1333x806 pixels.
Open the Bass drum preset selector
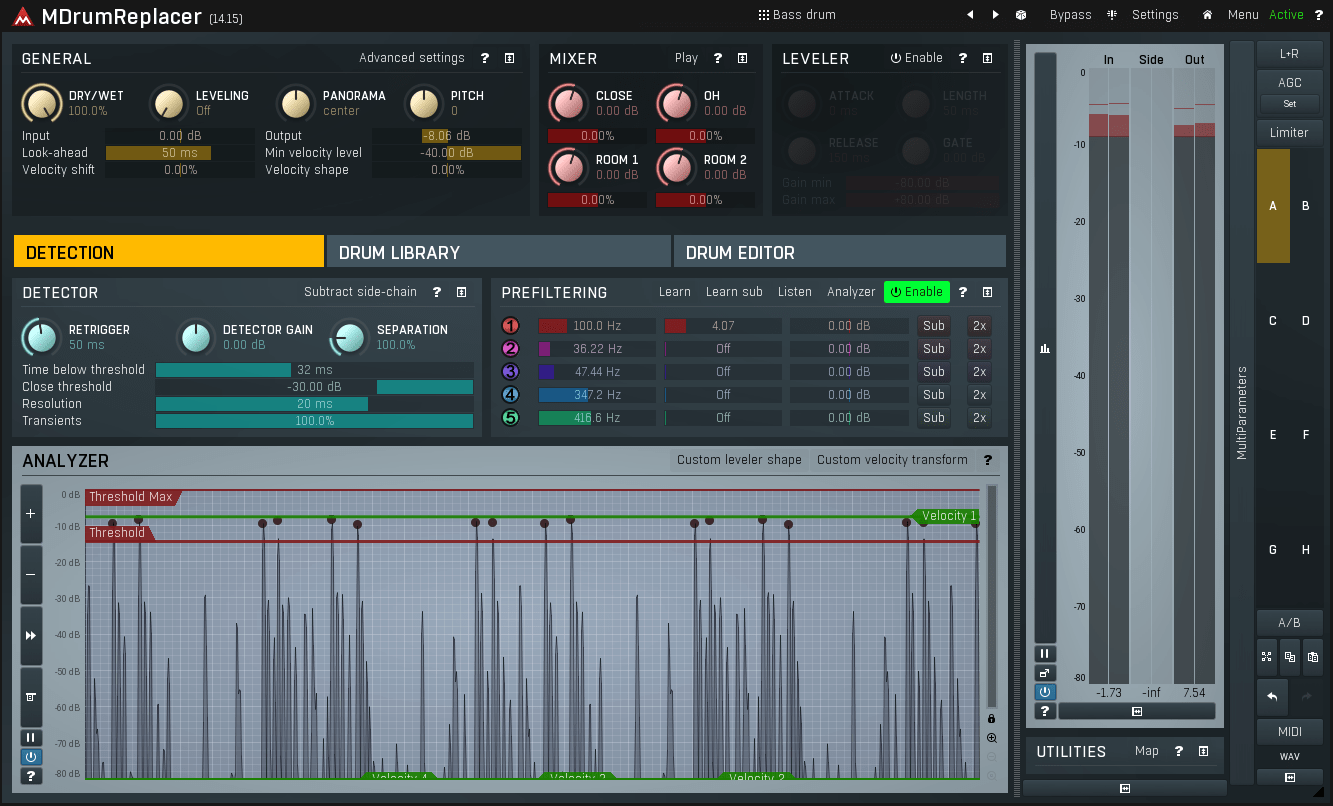797,15
